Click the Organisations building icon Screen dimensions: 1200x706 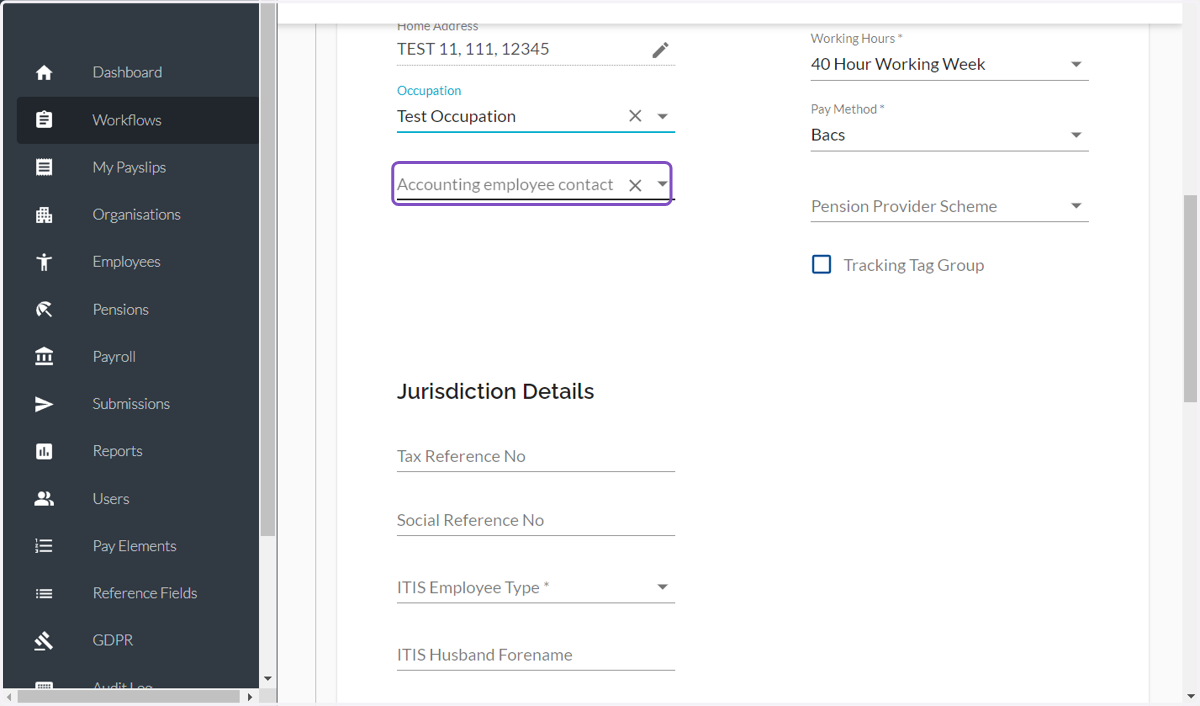tap(44, 215)
